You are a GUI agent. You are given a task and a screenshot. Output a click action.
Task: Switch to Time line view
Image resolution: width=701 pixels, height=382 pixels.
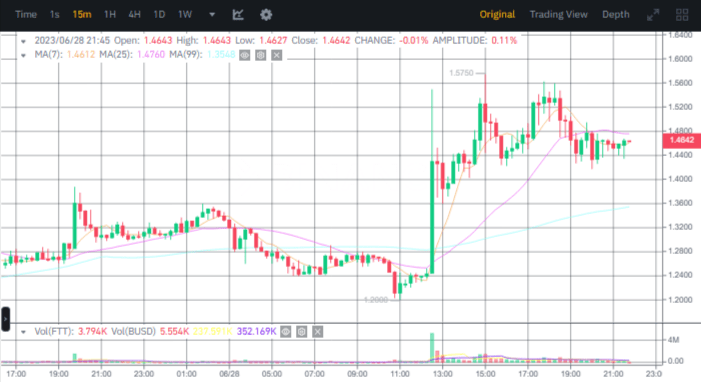point(26,15)
